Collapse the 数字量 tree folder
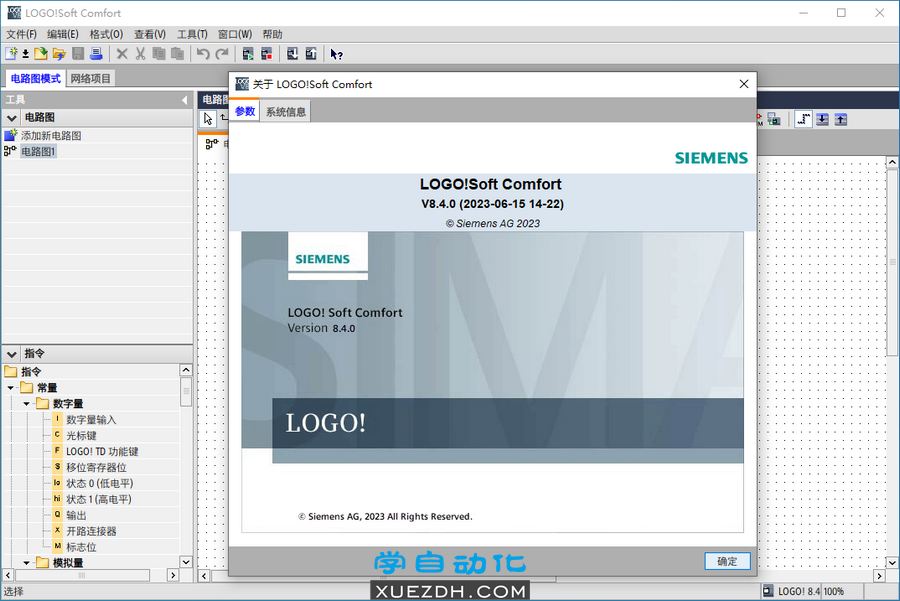This screenshot has height=601, width=900. (26, 404)
